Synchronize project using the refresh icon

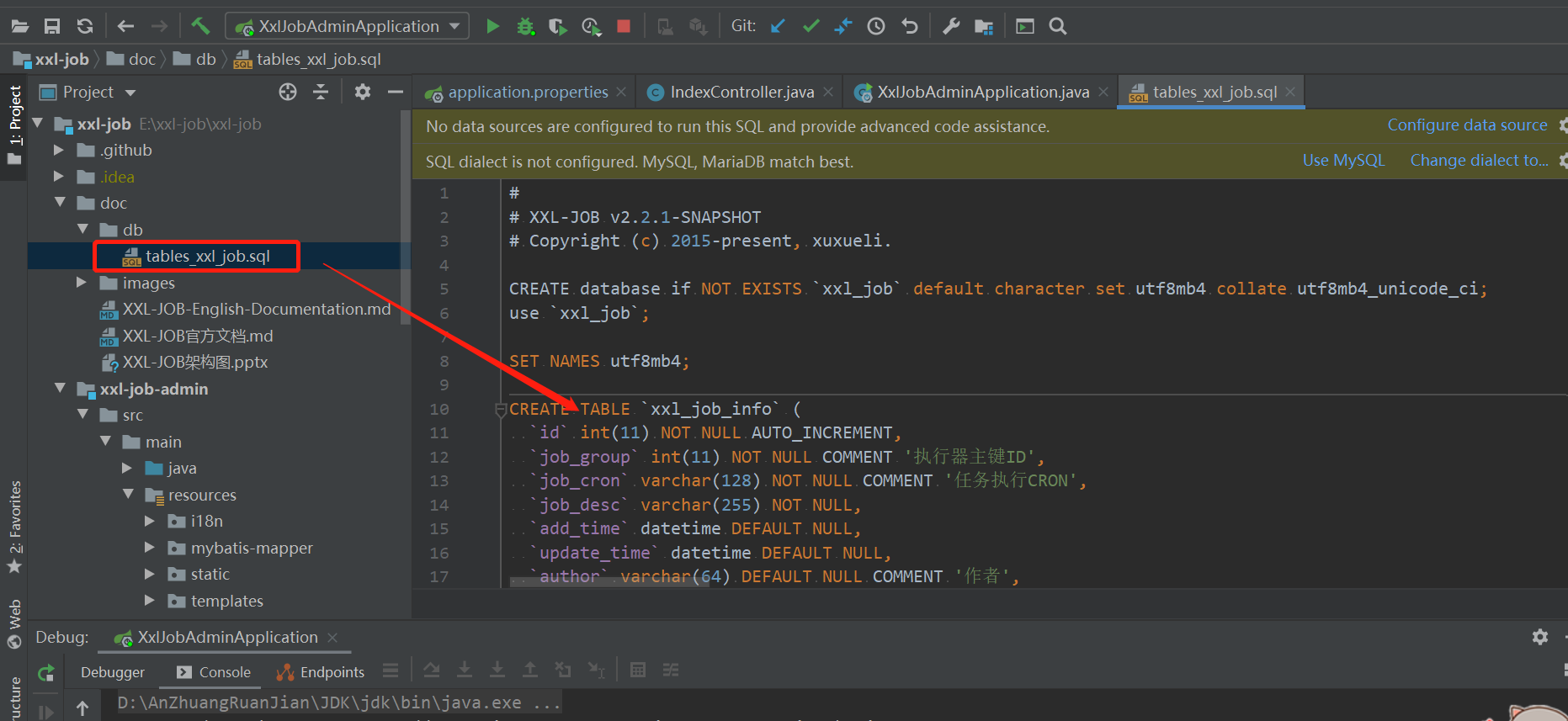pos(85,26)
